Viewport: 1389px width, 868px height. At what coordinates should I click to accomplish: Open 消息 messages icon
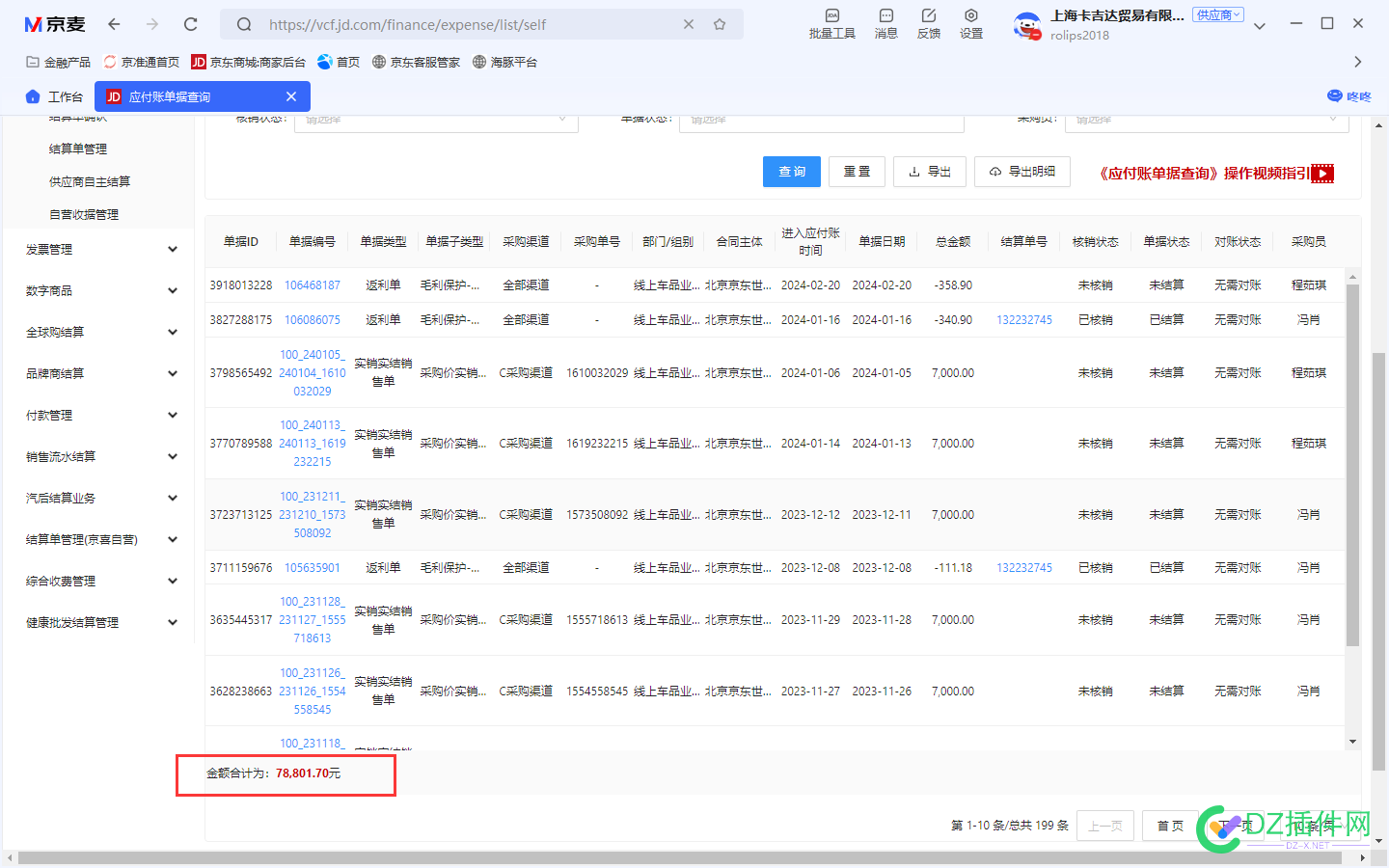tap(885, 24)
